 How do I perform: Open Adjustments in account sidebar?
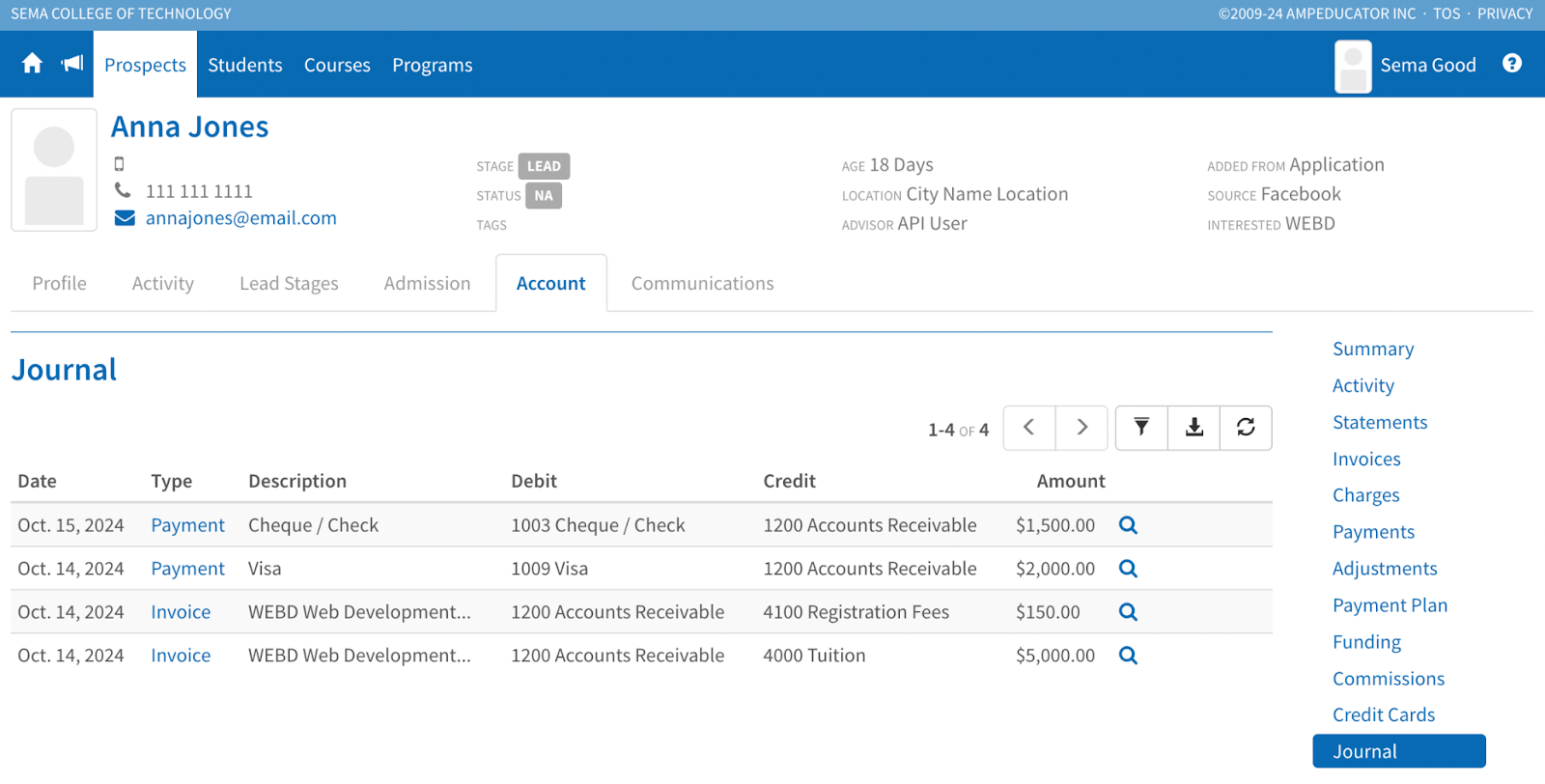1385,569
